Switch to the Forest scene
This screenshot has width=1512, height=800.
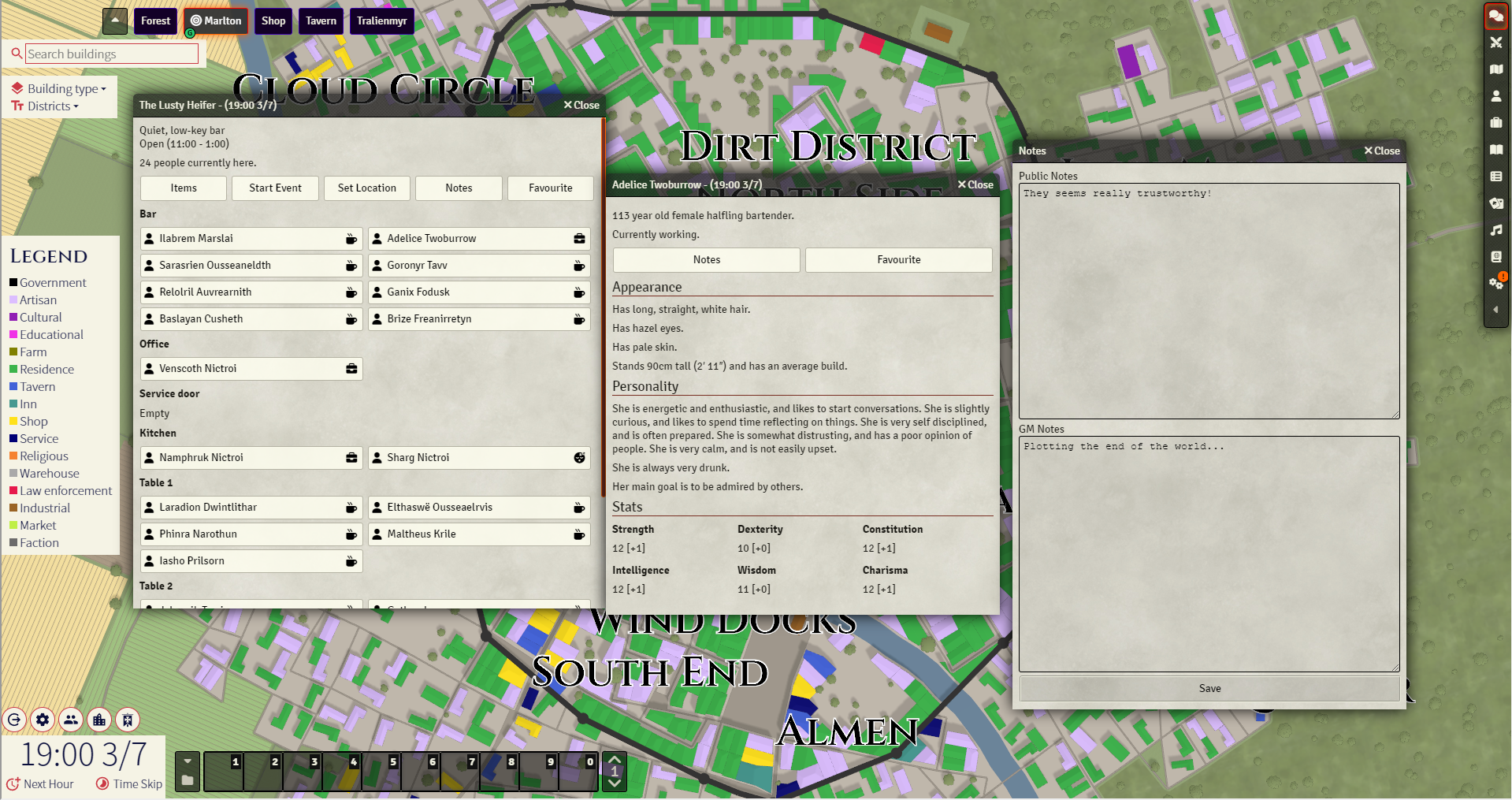tap(155, 21)
